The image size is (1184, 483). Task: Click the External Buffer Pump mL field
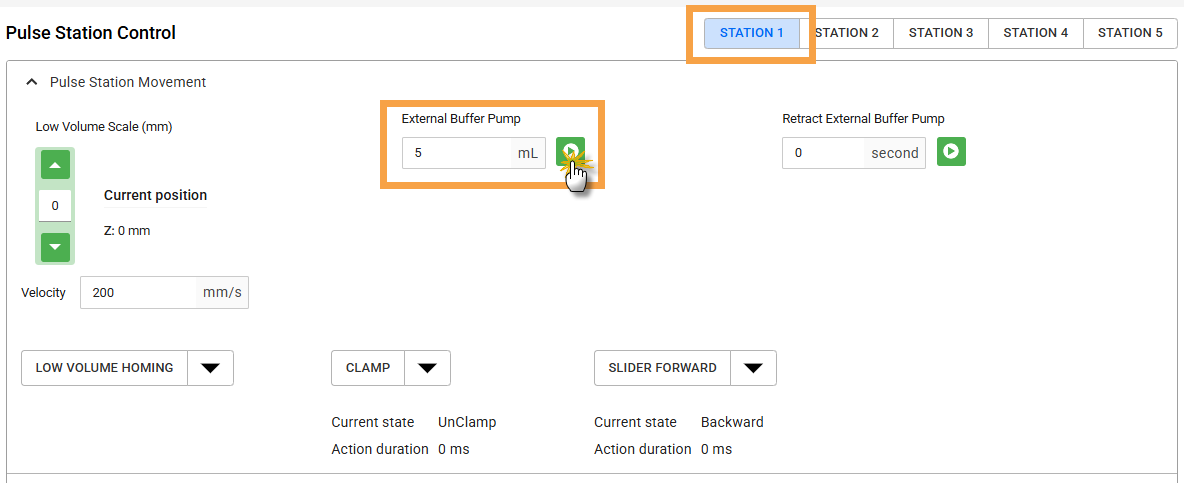click(x=458, y=153)
